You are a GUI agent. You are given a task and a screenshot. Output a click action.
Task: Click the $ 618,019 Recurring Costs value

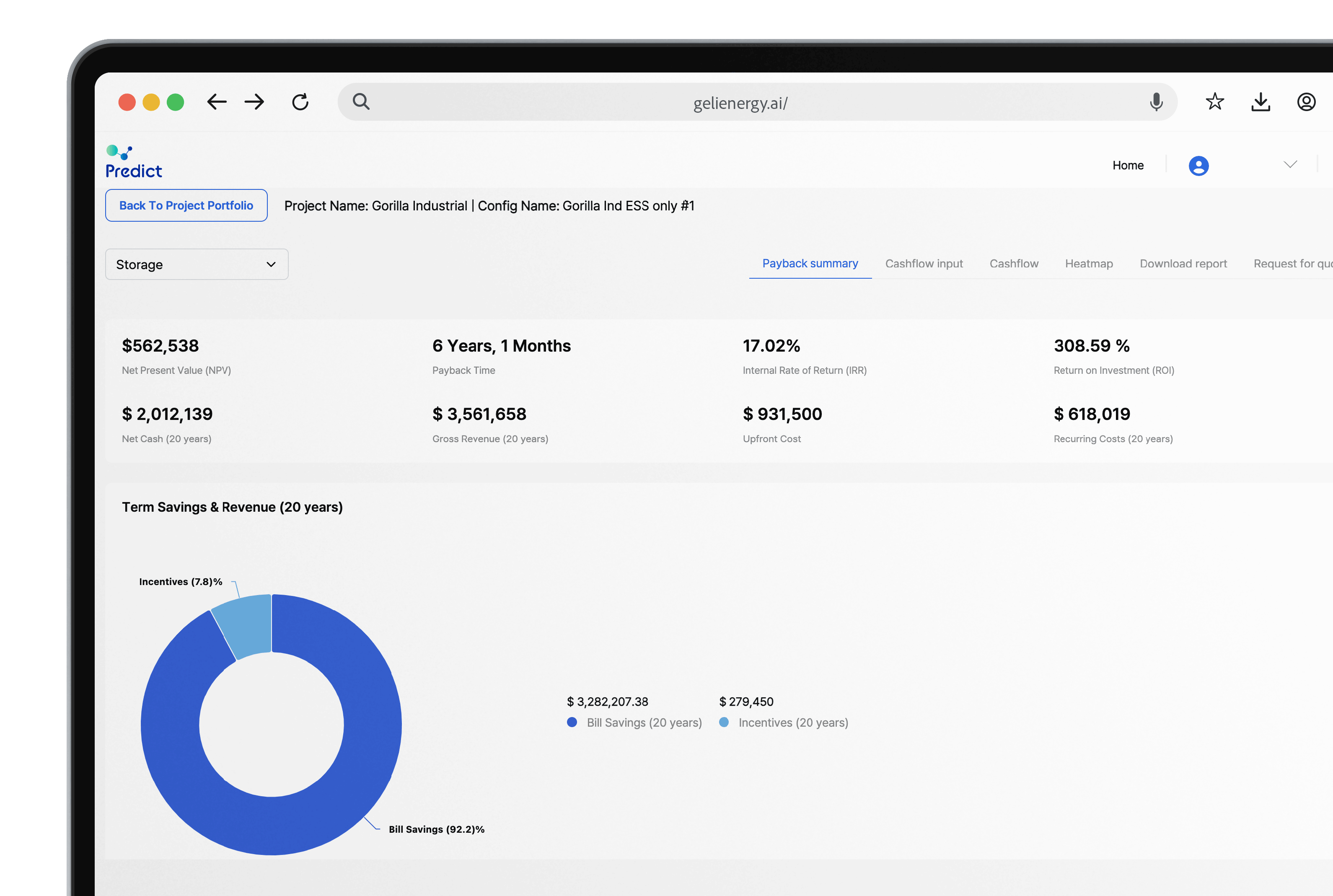point(1092,414)
